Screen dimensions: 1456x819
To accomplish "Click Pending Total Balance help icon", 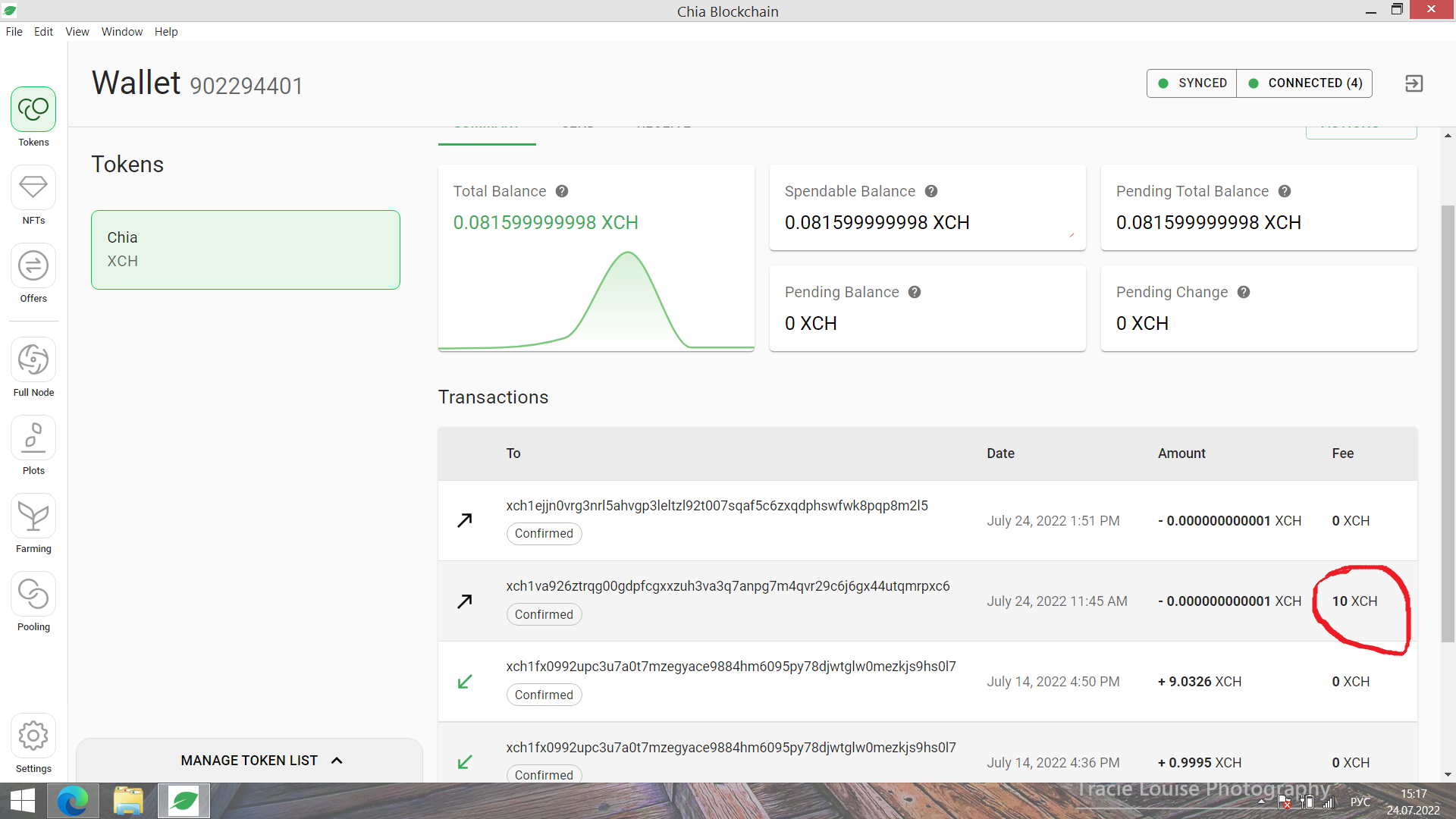I will click(x=1285, y=191).
